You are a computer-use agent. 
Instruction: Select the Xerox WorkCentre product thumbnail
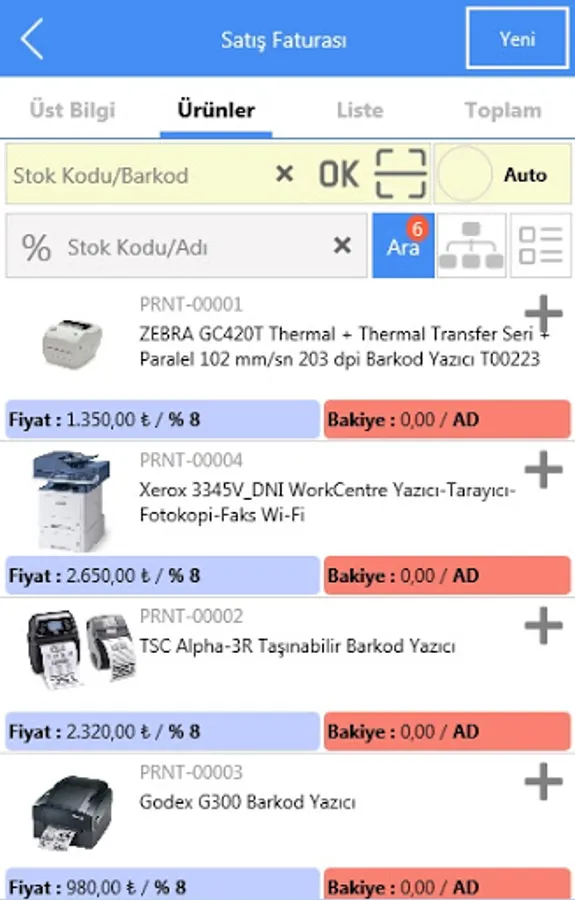click(x=71, y=501)
